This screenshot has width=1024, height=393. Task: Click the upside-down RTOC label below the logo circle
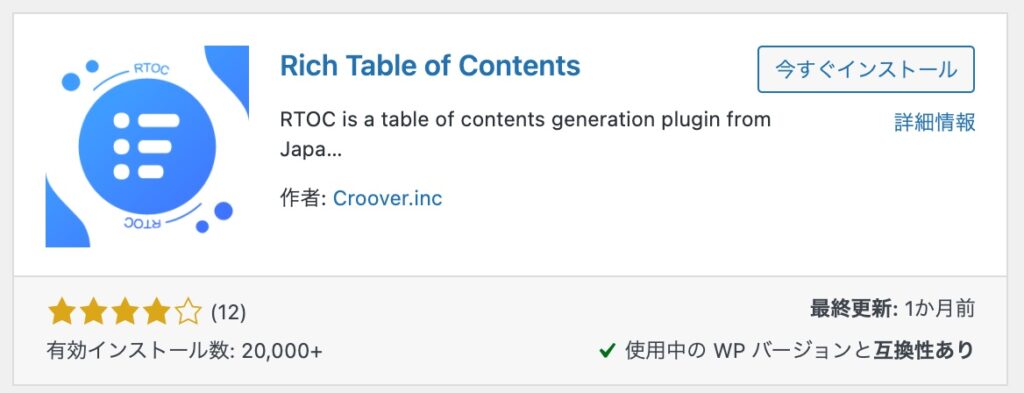(143, 224)
